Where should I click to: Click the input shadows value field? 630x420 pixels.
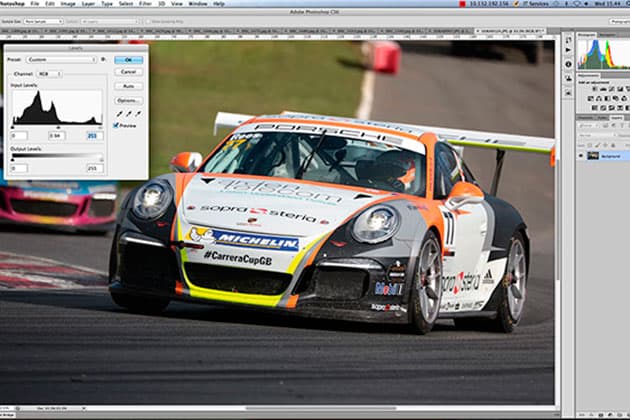[19, 136]
